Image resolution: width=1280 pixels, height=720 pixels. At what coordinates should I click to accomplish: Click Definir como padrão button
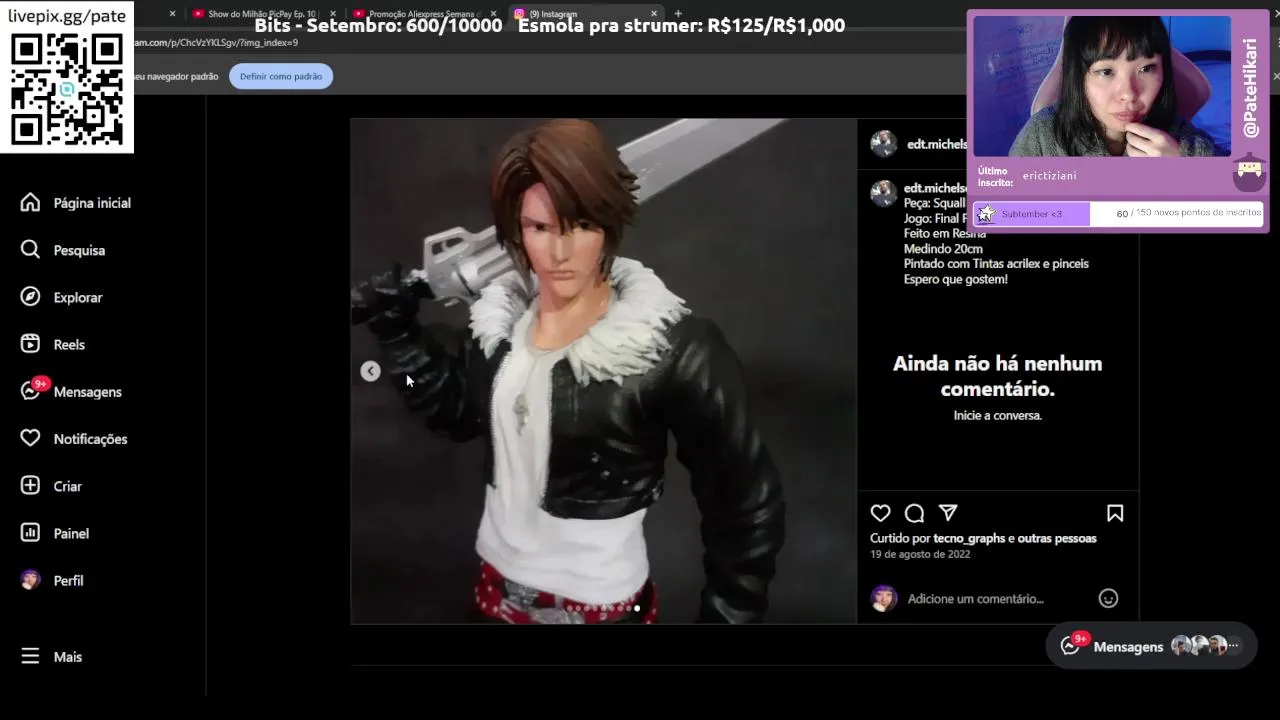(x=281, y=76)
